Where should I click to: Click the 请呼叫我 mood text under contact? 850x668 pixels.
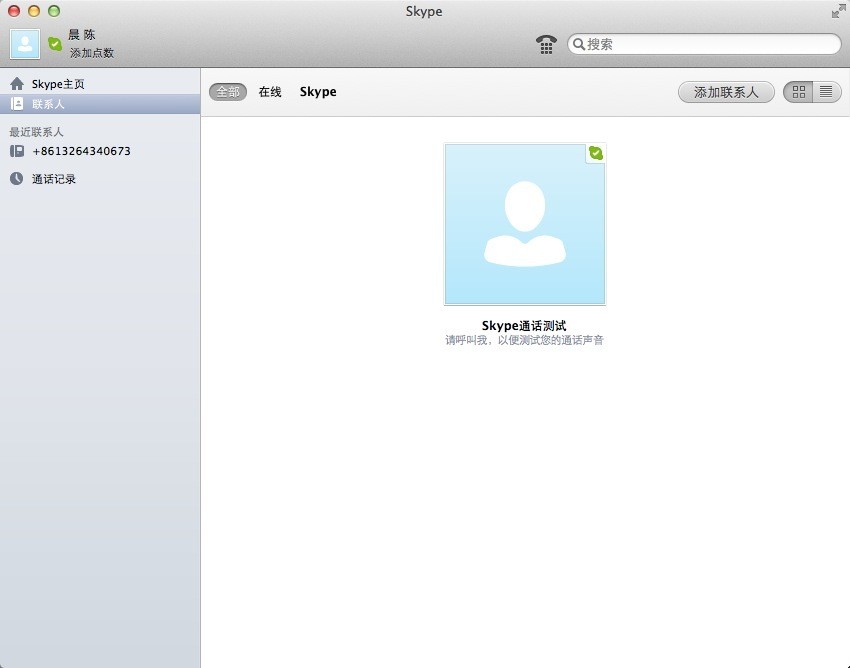coord(524,340)
